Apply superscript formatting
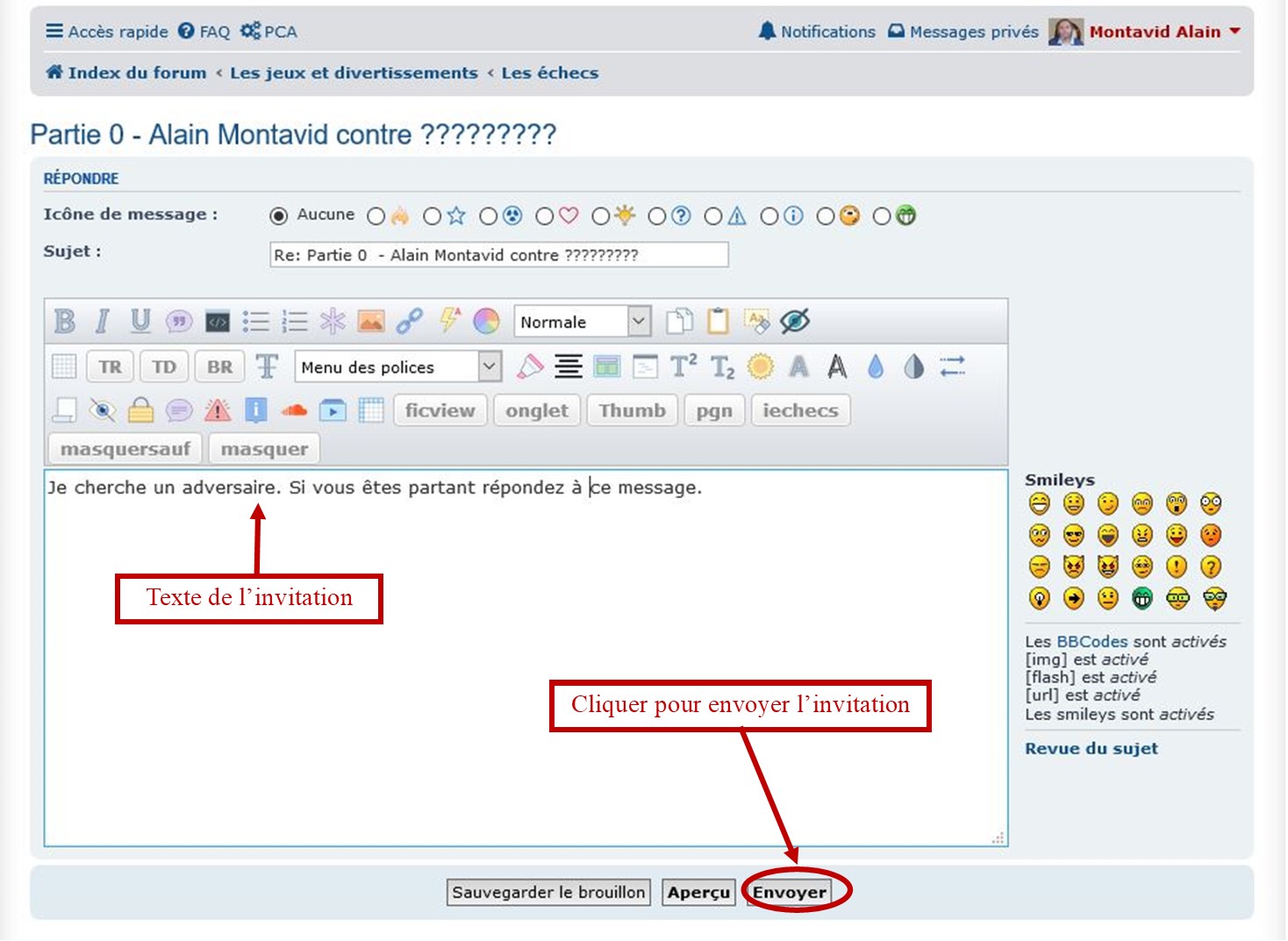 click(x=683, y=367)
